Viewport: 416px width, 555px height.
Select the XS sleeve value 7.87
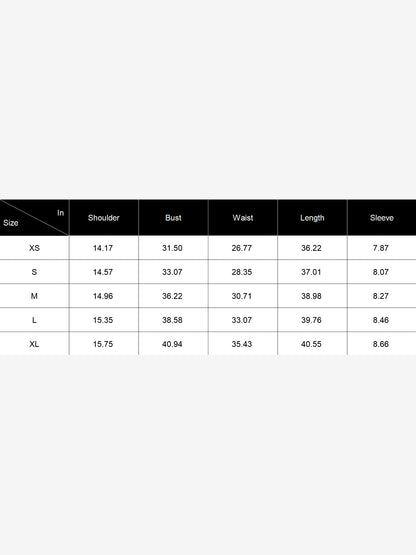[x=381, y=248]
